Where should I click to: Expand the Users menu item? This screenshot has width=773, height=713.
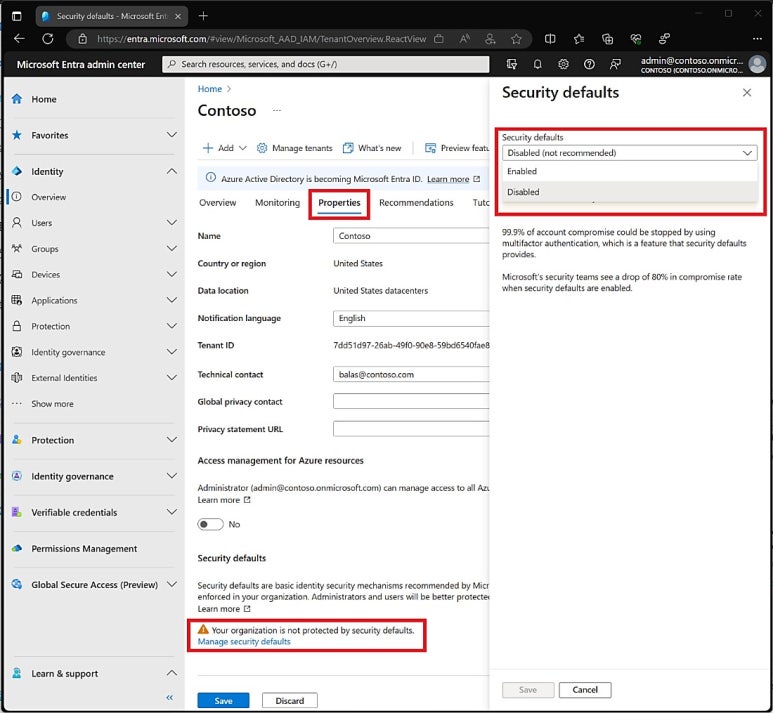pos(171,223)
